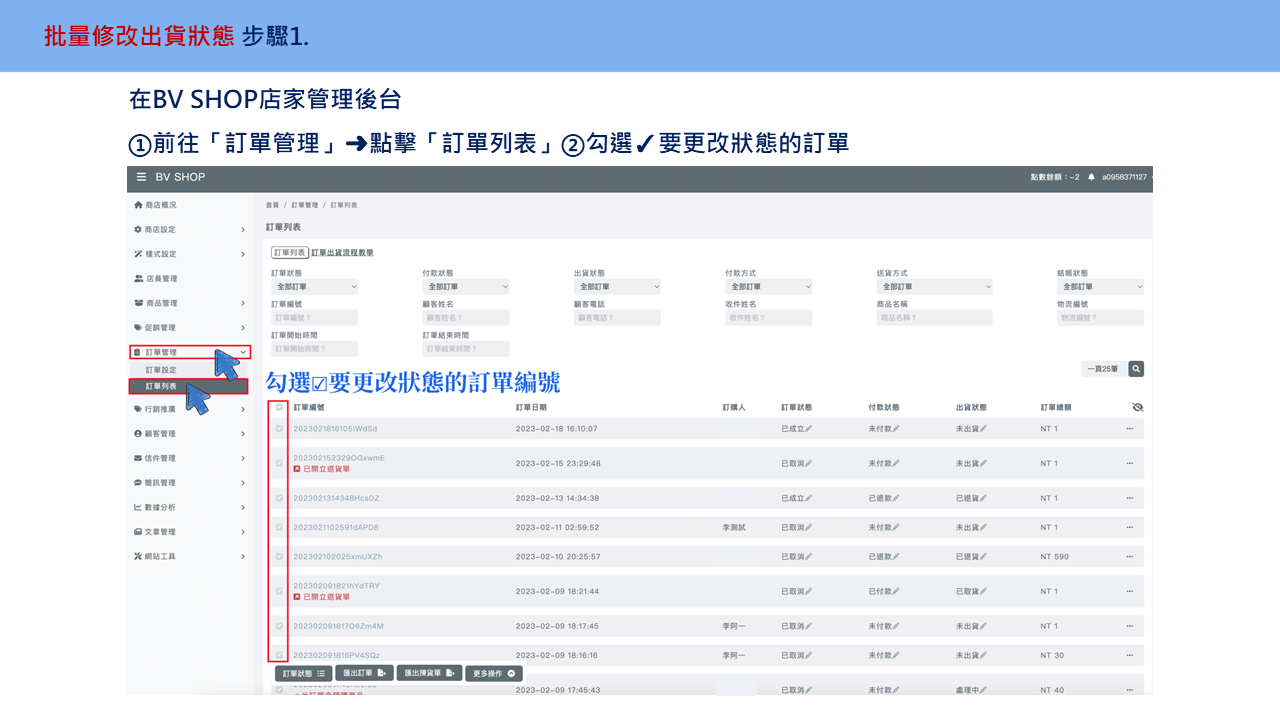Edit shipping status pencil for order 2023021816105iWdSd
This screenshot has height=720, width=1280.
click(x=983, y=429)
